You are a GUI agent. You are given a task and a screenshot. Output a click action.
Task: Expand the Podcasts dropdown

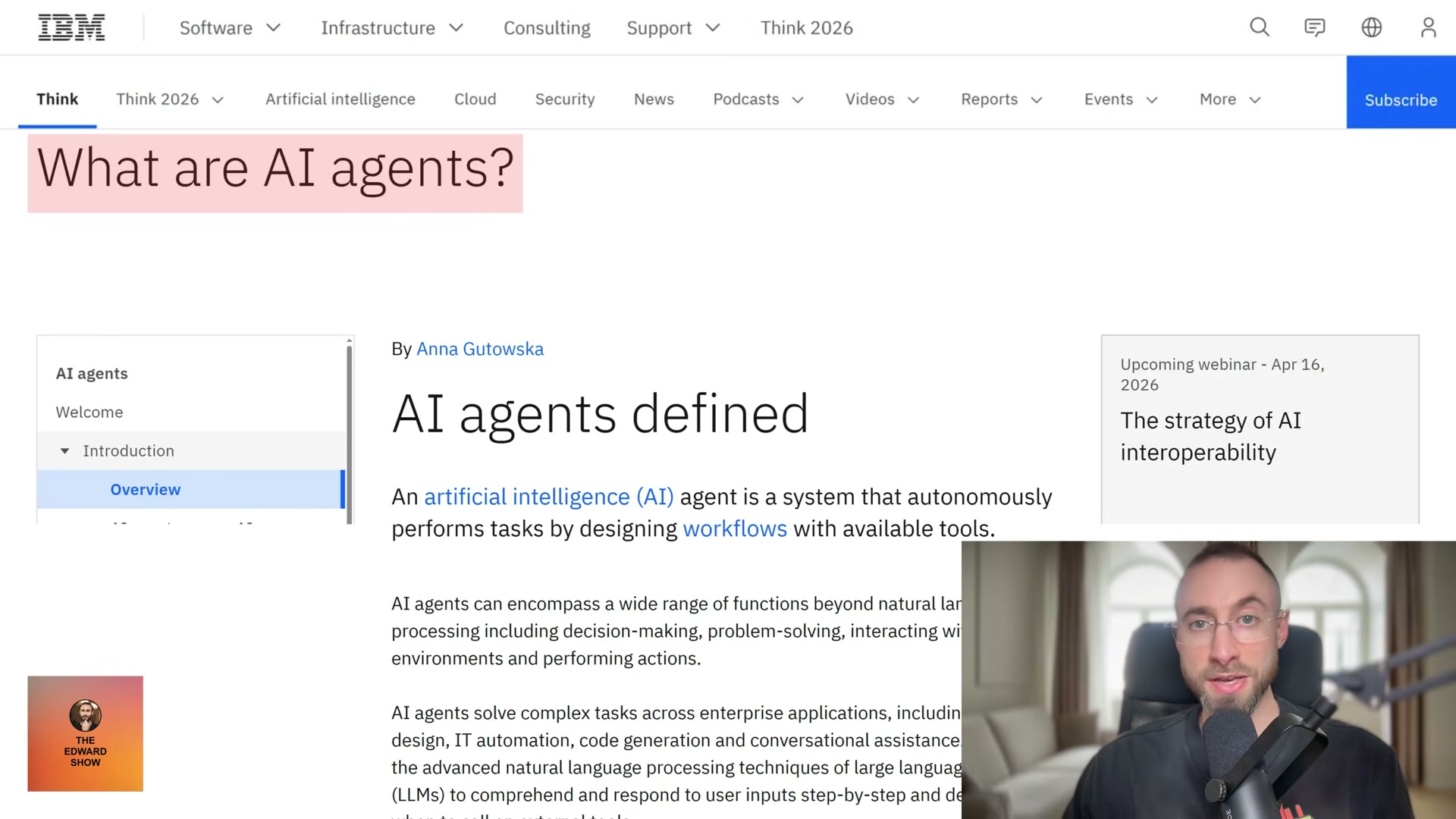click(758, 99)
